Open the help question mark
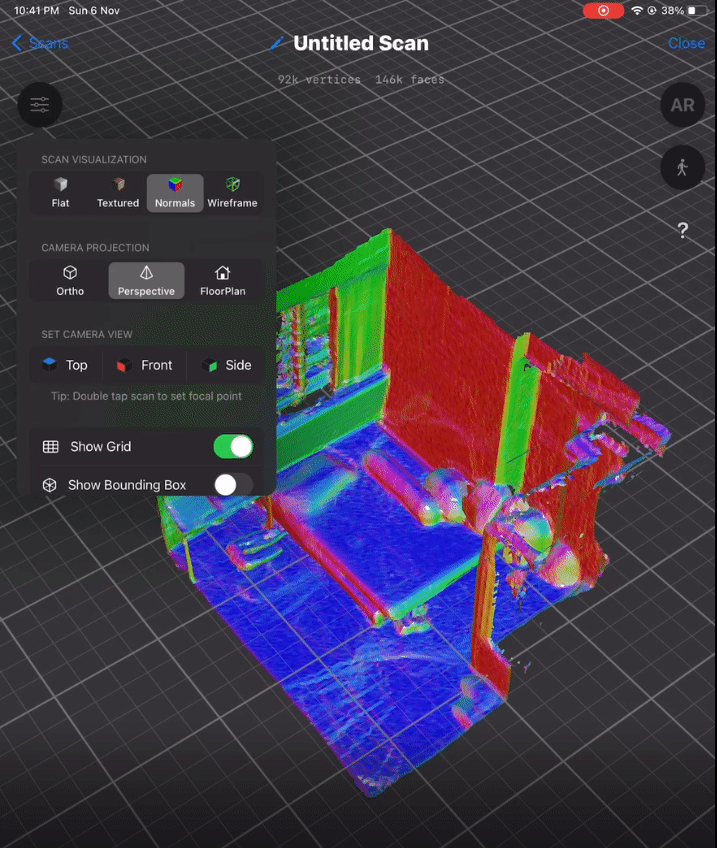This screenshot has width=717, height=848. [682, 231]
